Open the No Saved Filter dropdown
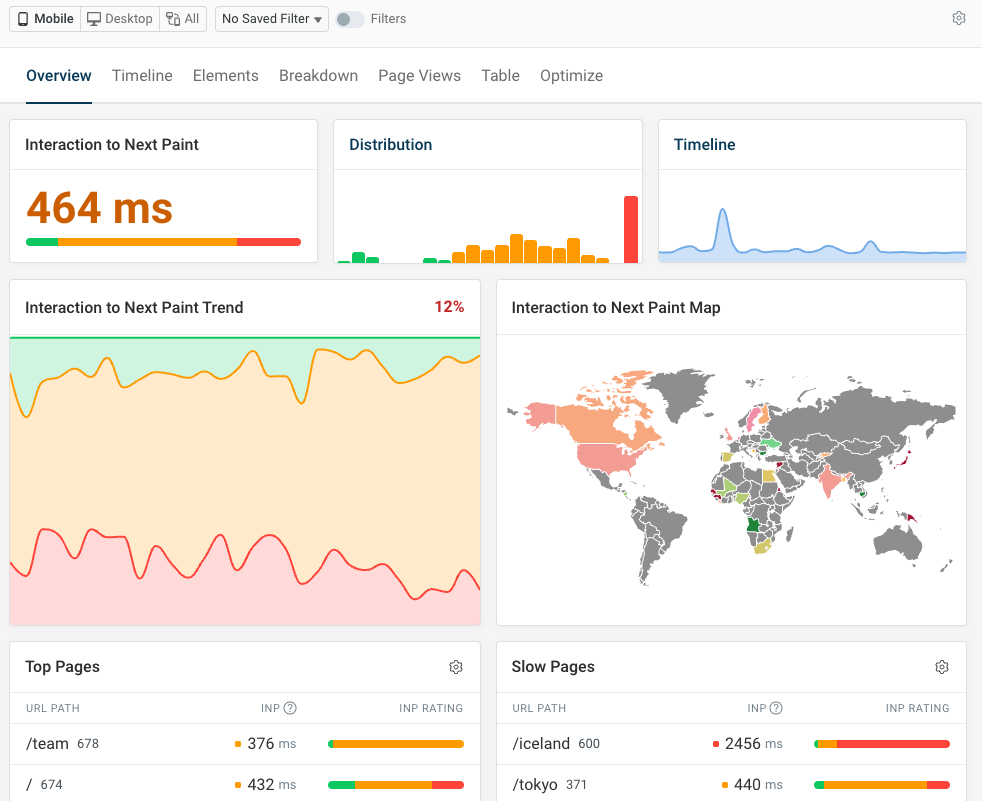Screen dimensions: 982x801 pyautogui.click(x=271, y=18)
